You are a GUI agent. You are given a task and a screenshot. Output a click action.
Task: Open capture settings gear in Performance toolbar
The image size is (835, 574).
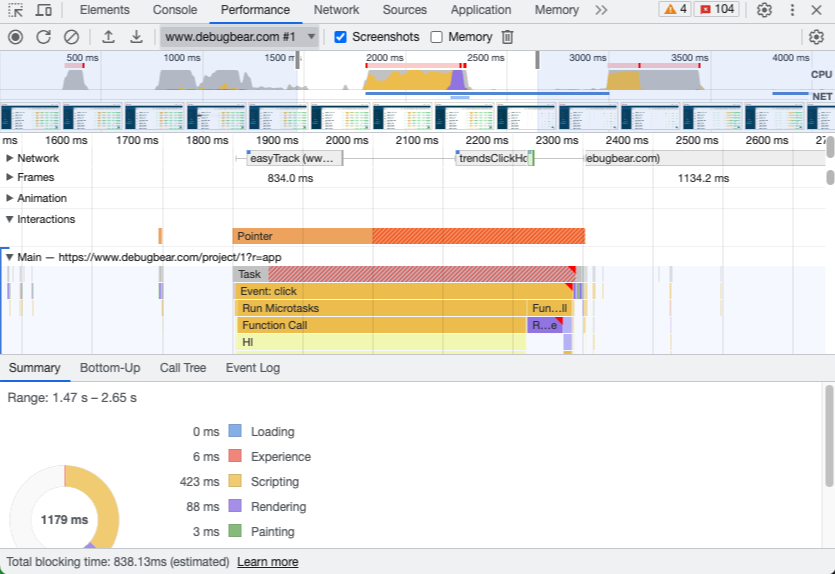(x=816, y=37)
